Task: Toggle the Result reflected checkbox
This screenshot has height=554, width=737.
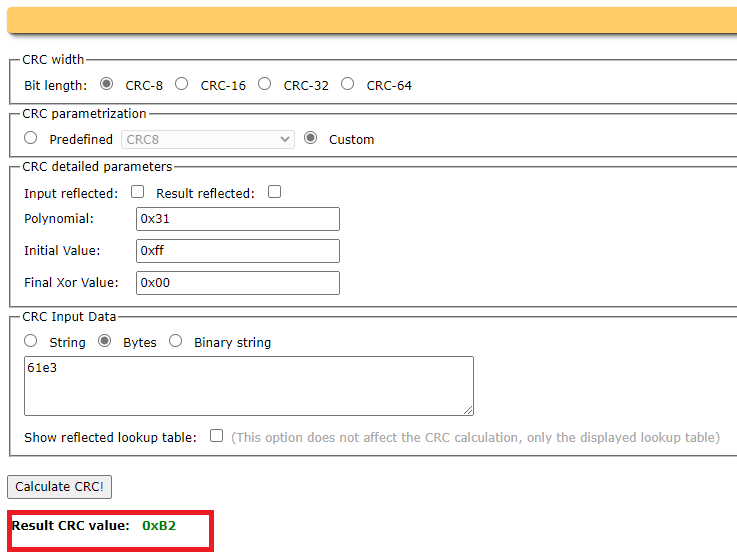Action: 274,192
